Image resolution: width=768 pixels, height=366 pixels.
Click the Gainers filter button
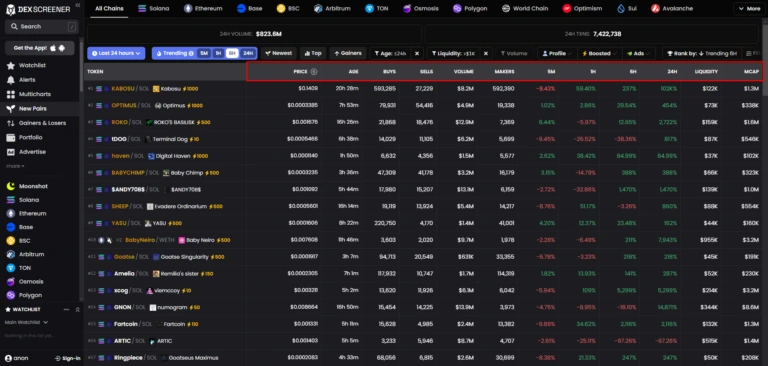click(x=348, y=53)
